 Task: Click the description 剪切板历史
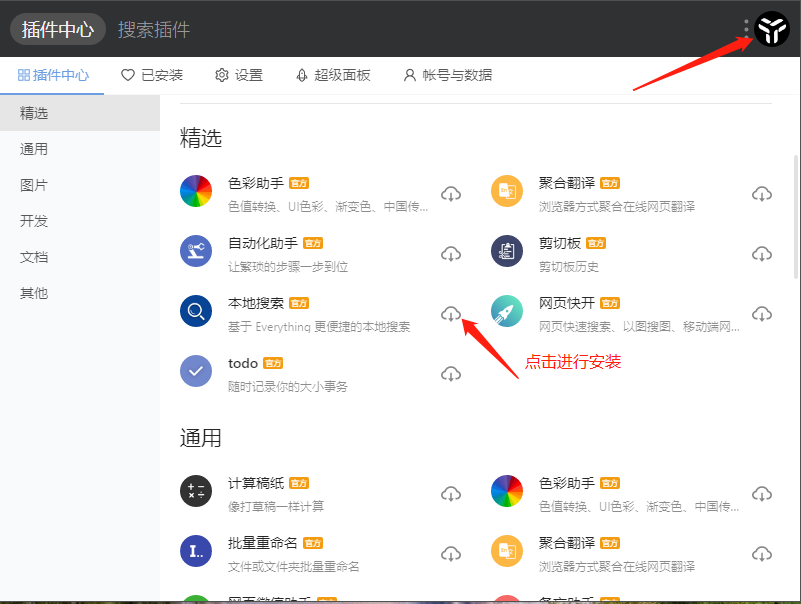(x=569, y=267)
